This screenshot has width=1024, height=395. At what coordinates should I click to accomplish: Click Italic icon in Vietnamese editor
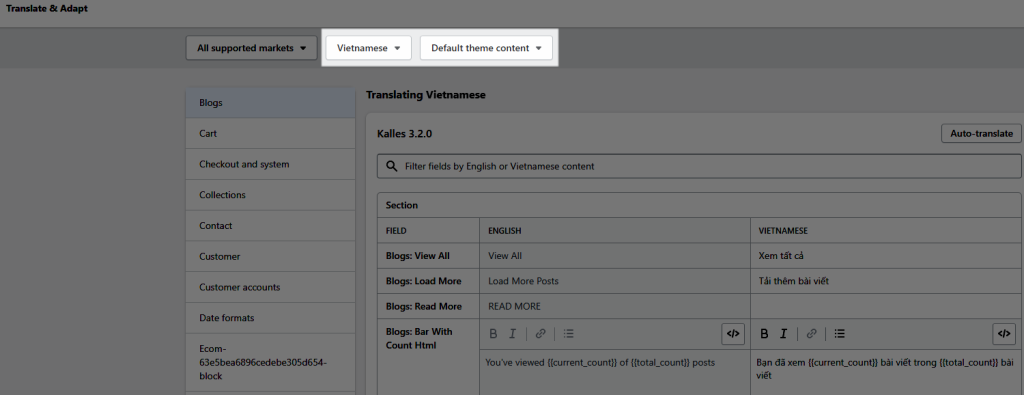[x=784, y=334]
